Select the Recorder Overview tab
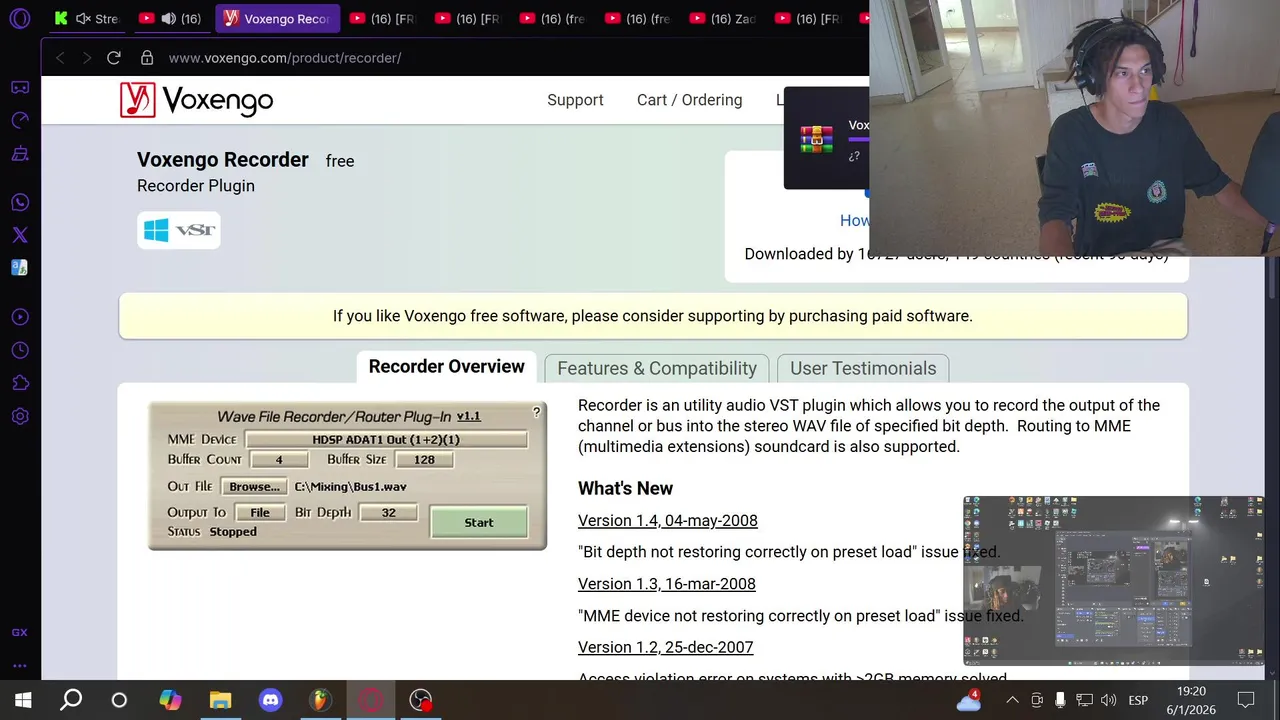1280x720 pixels. (x=446, y=367)
